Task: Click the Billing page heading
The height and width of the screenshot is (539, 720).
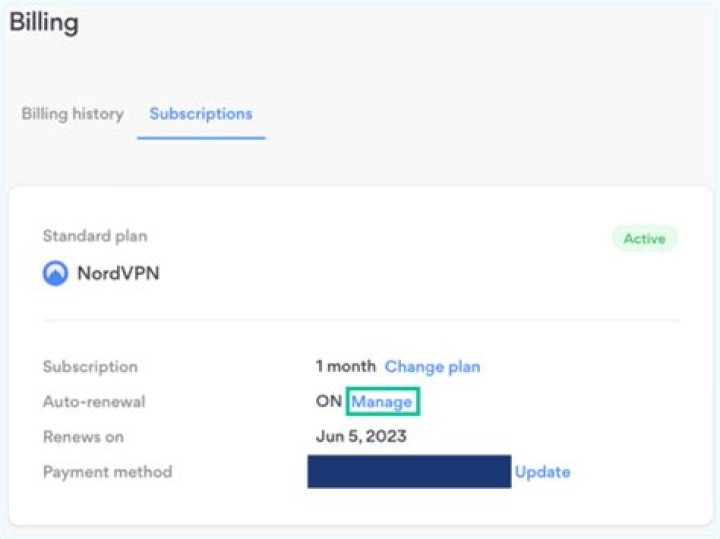Action: (44, 23)
